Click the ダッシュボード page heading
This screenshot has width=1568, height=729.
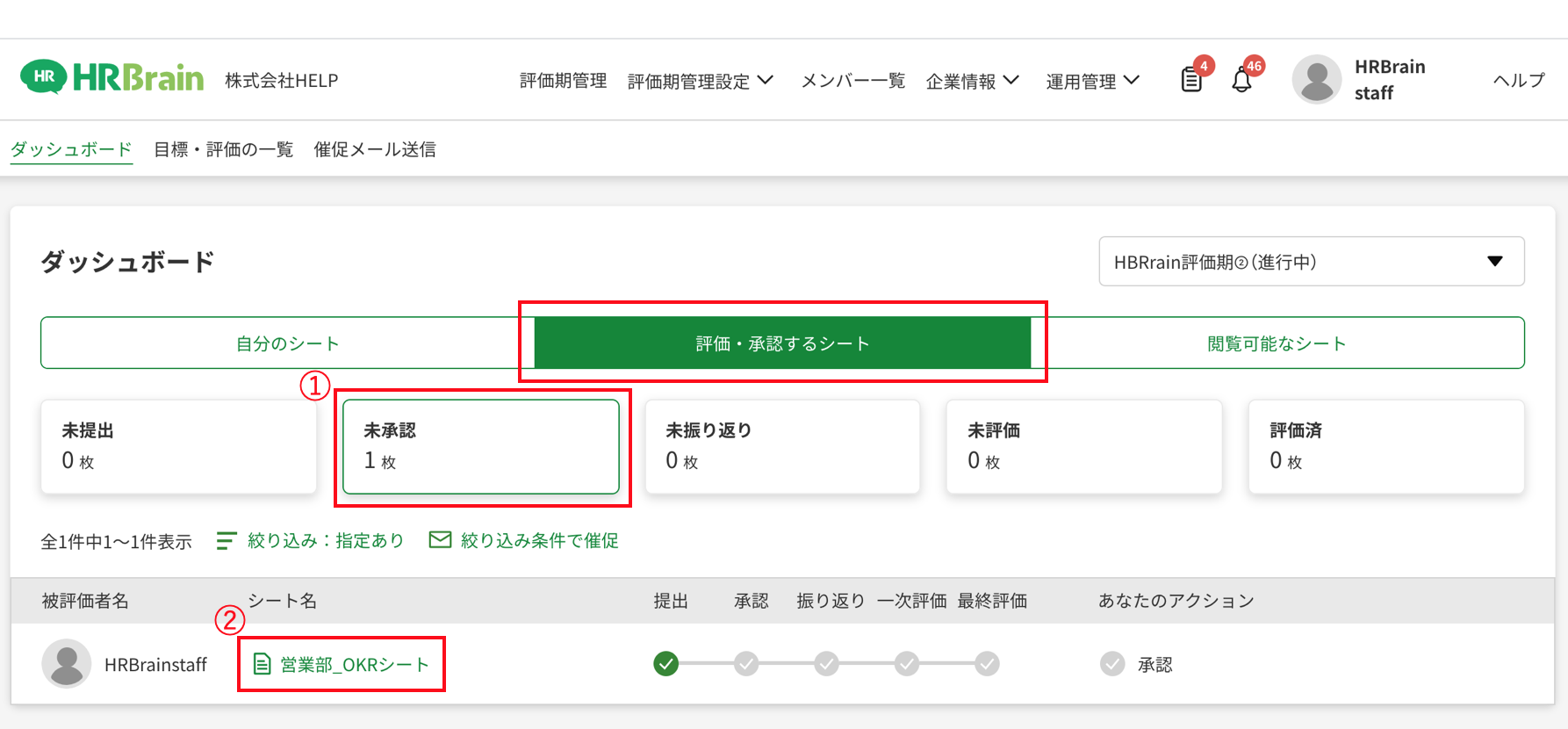[x=127, y=262]
